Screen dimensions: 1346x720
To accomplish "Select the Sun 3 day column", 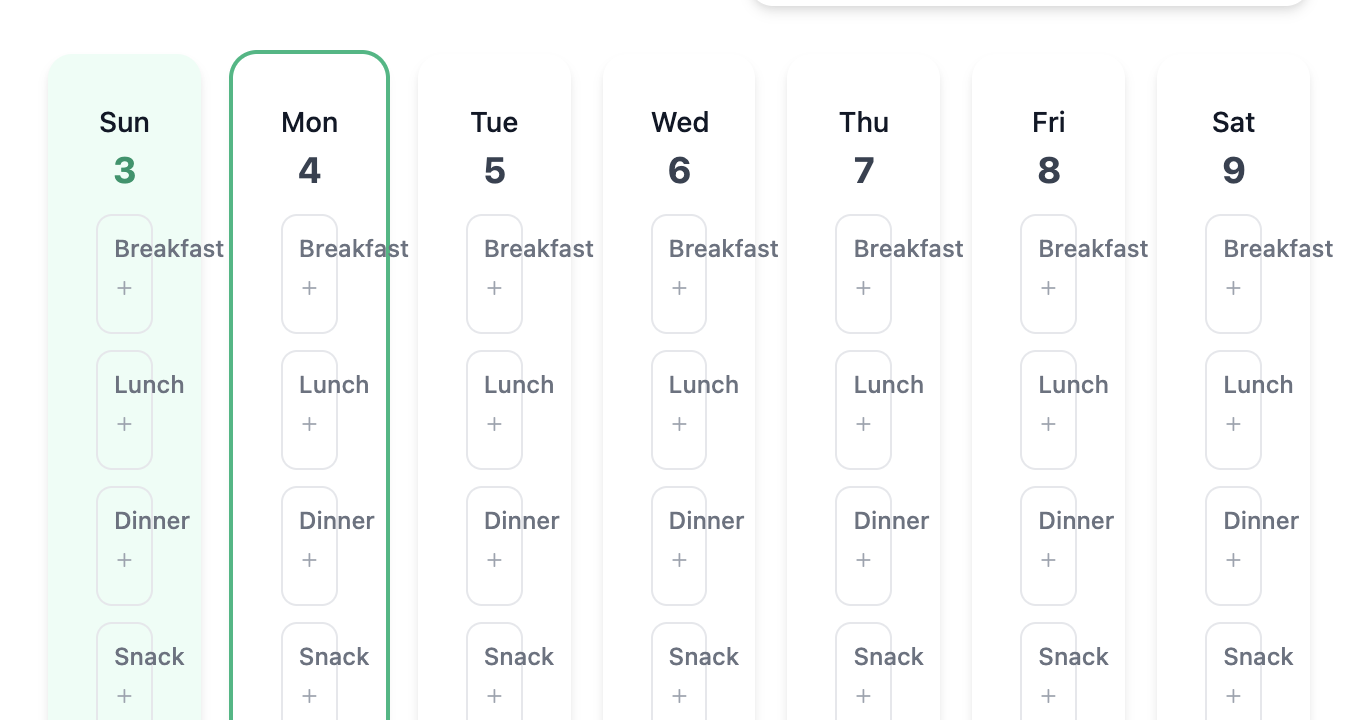I will coord(124,147).
